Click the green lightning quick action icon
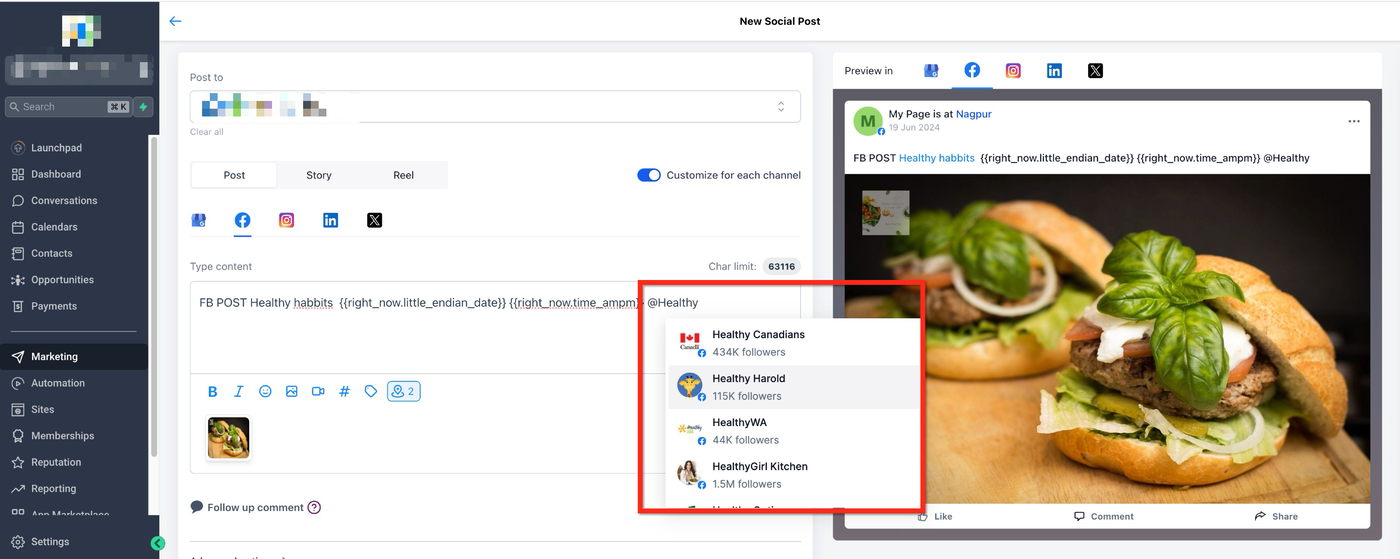 coord(143,107)
